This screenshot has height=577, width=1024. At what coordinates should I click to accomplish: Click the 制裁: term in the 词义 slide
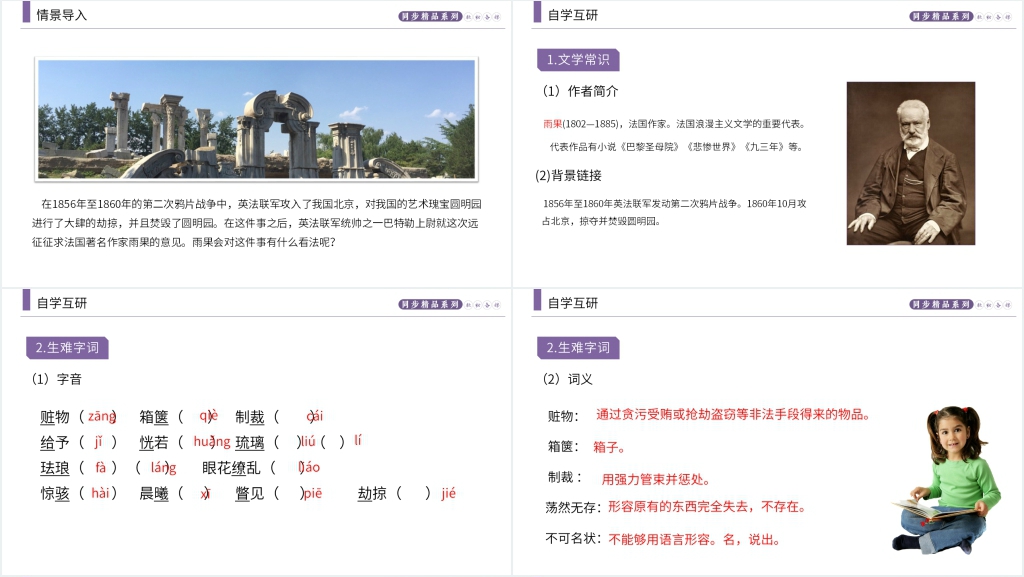tap(565, 477)
